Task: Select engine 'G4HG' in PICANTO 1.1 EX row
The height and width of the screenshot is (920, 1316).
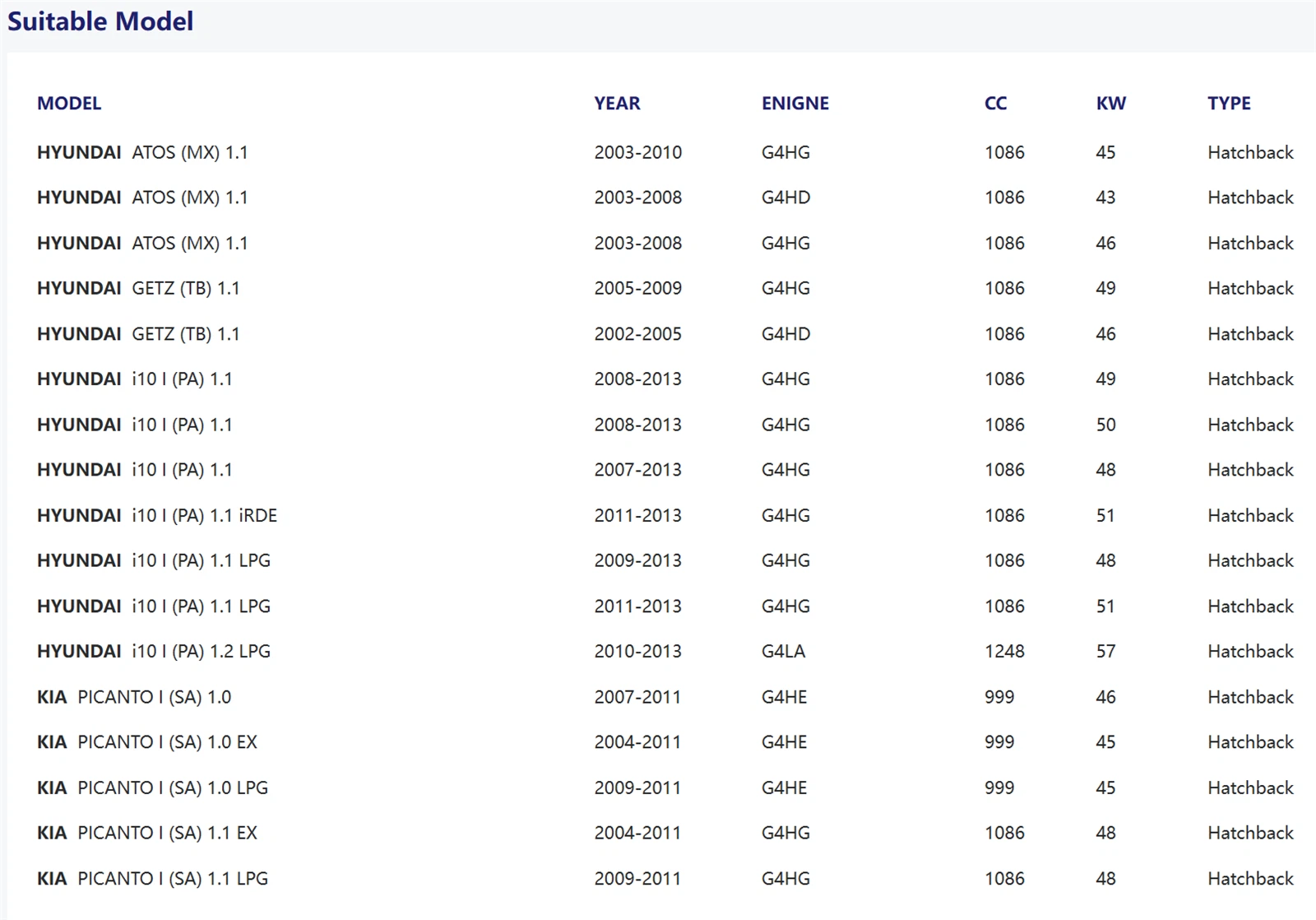Action: click(x=785, y=833)
